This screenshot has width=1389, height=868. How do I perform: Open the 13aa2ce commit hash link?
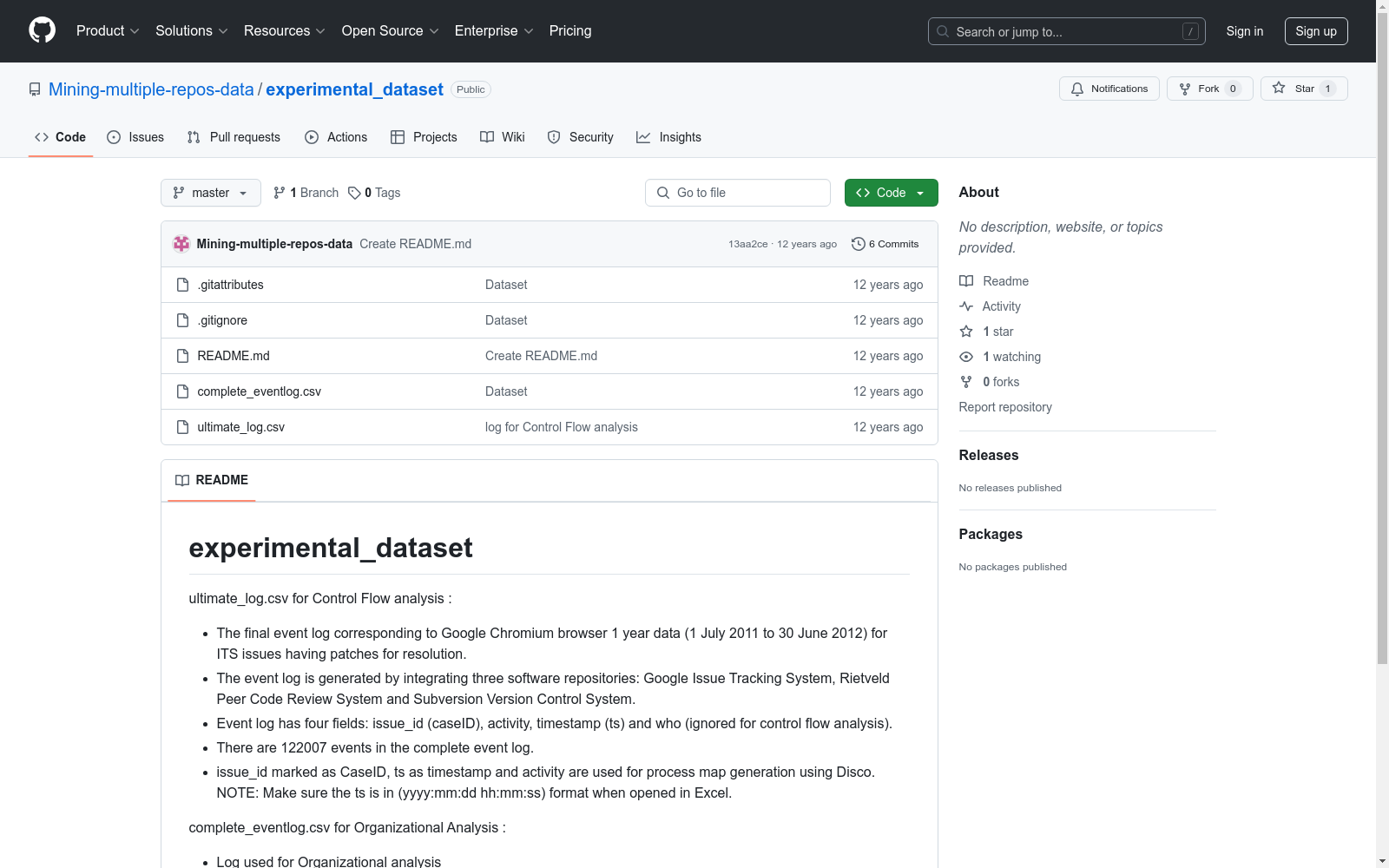(x=748, y=244)
